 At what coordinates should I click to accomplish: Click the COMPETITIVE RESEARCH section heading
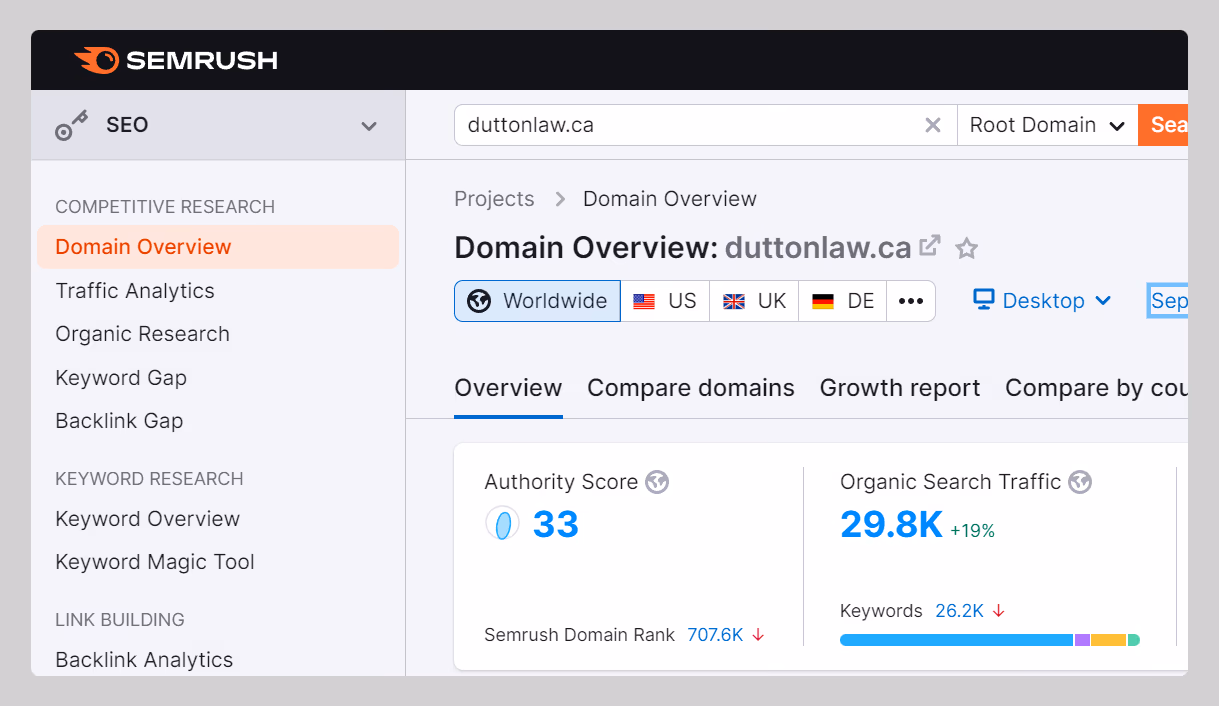(165, 207)
